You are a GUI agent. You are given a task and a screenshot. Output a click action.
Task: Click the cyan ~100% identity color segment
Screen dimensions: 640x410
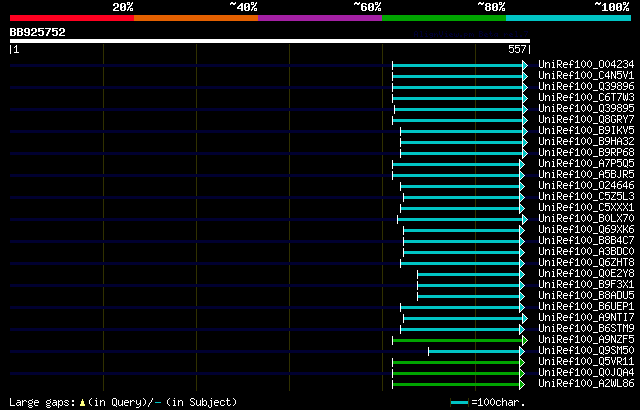coord(569,18)
